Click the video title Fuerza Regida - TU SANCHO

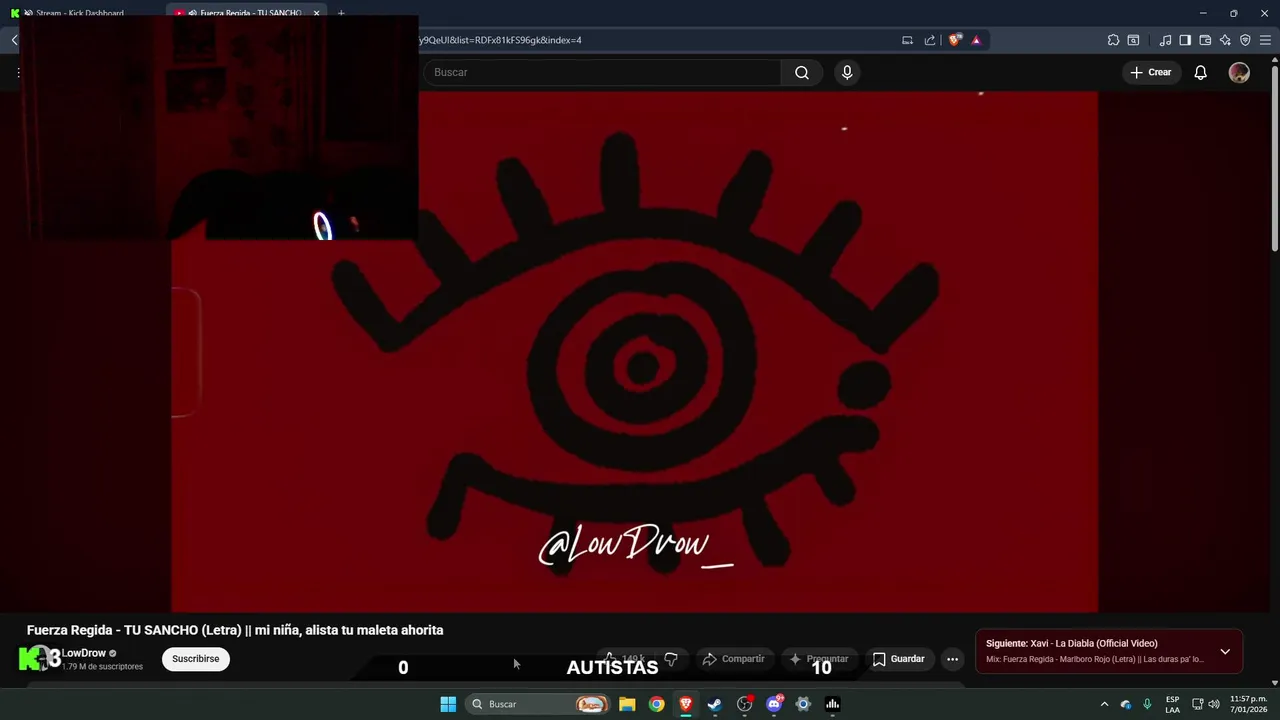(235, 630)
